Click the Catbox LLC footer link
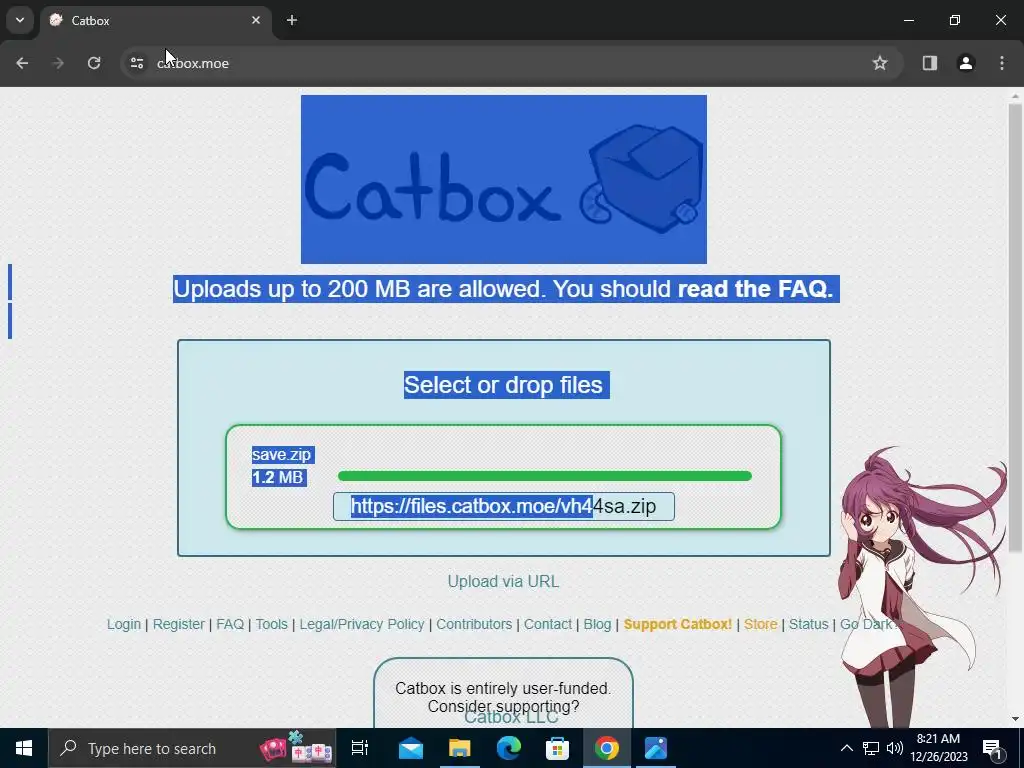 (x=511, y=718)
